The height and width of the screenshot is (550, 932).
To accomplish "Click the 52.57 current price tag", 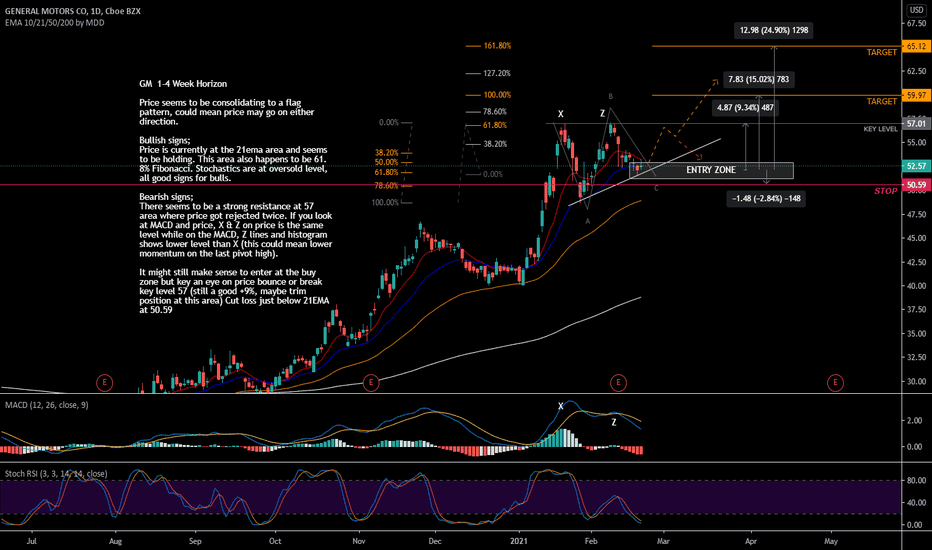I will [916, 166].
